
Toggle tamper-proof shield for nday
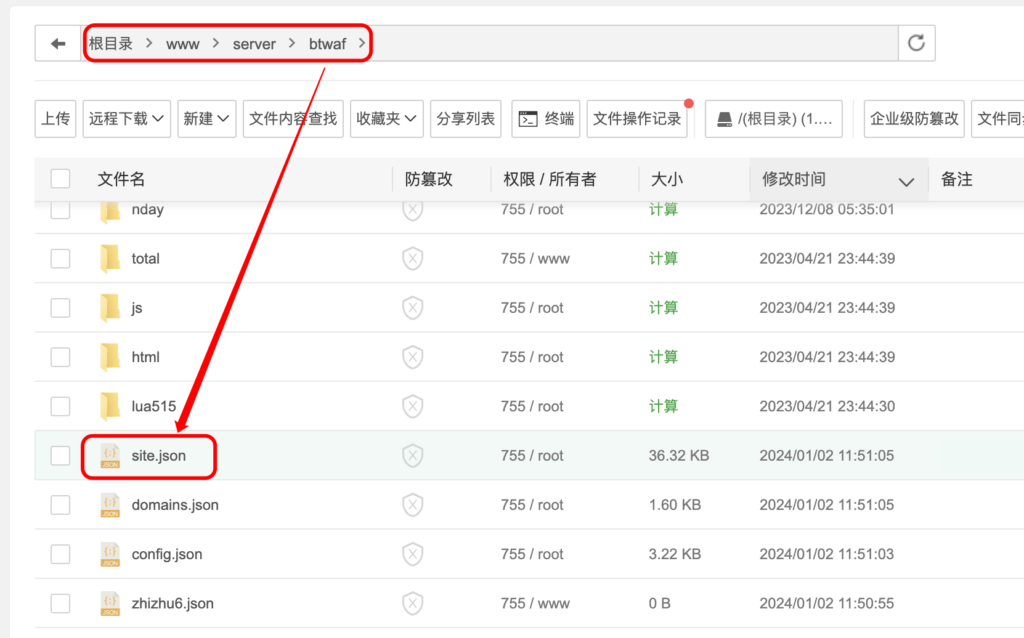pos(413,210)
